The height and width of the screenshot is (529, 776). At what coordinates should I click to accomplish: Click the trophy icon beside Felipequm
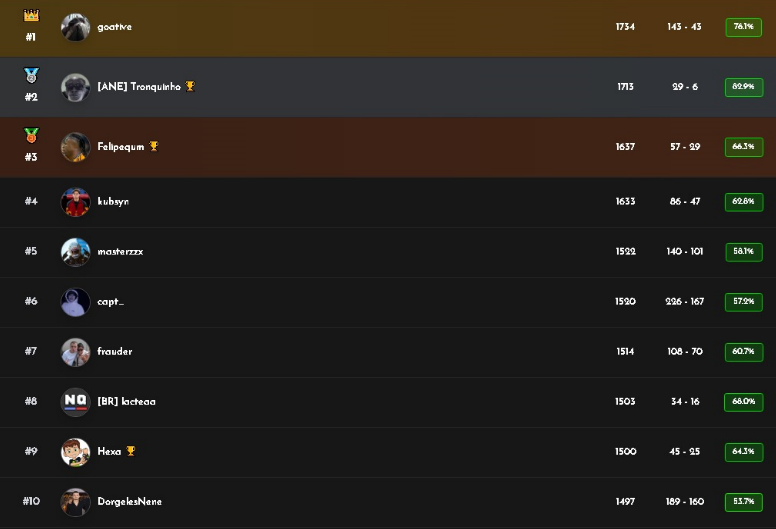tap(154, 147)
